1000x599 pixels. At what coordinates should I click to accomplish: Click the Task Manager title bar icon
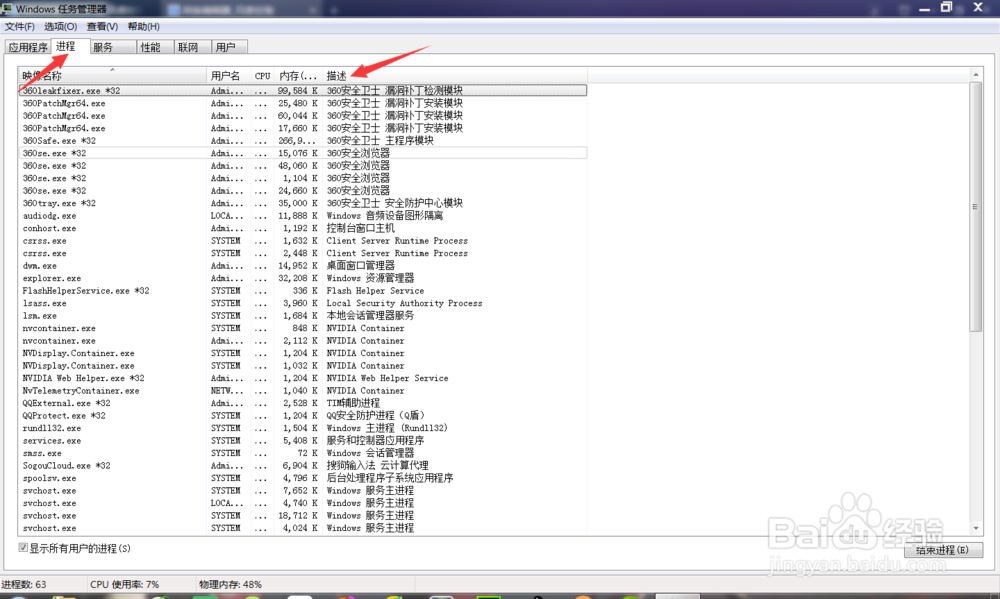(7, 8)
